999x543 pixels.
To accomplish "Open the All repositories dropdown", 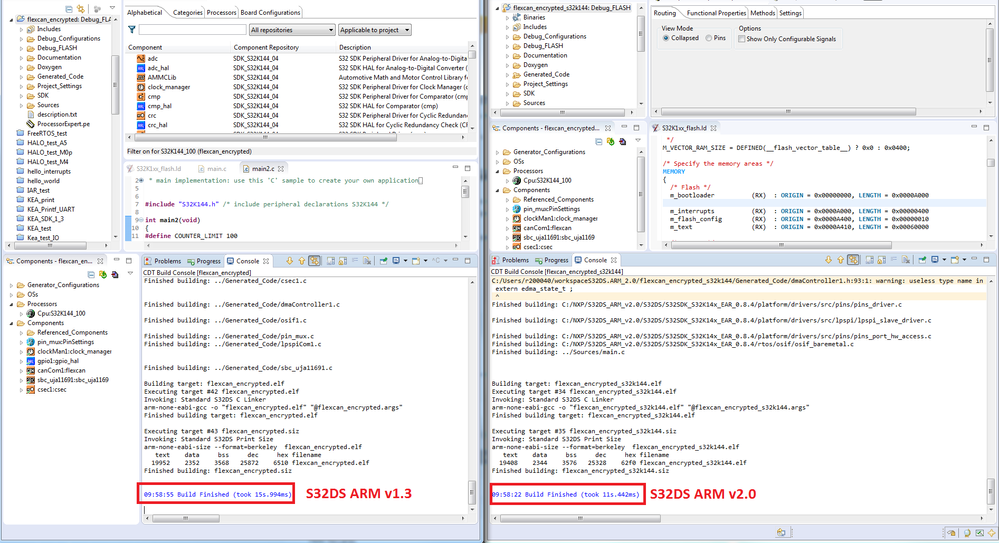I will 292,30.
